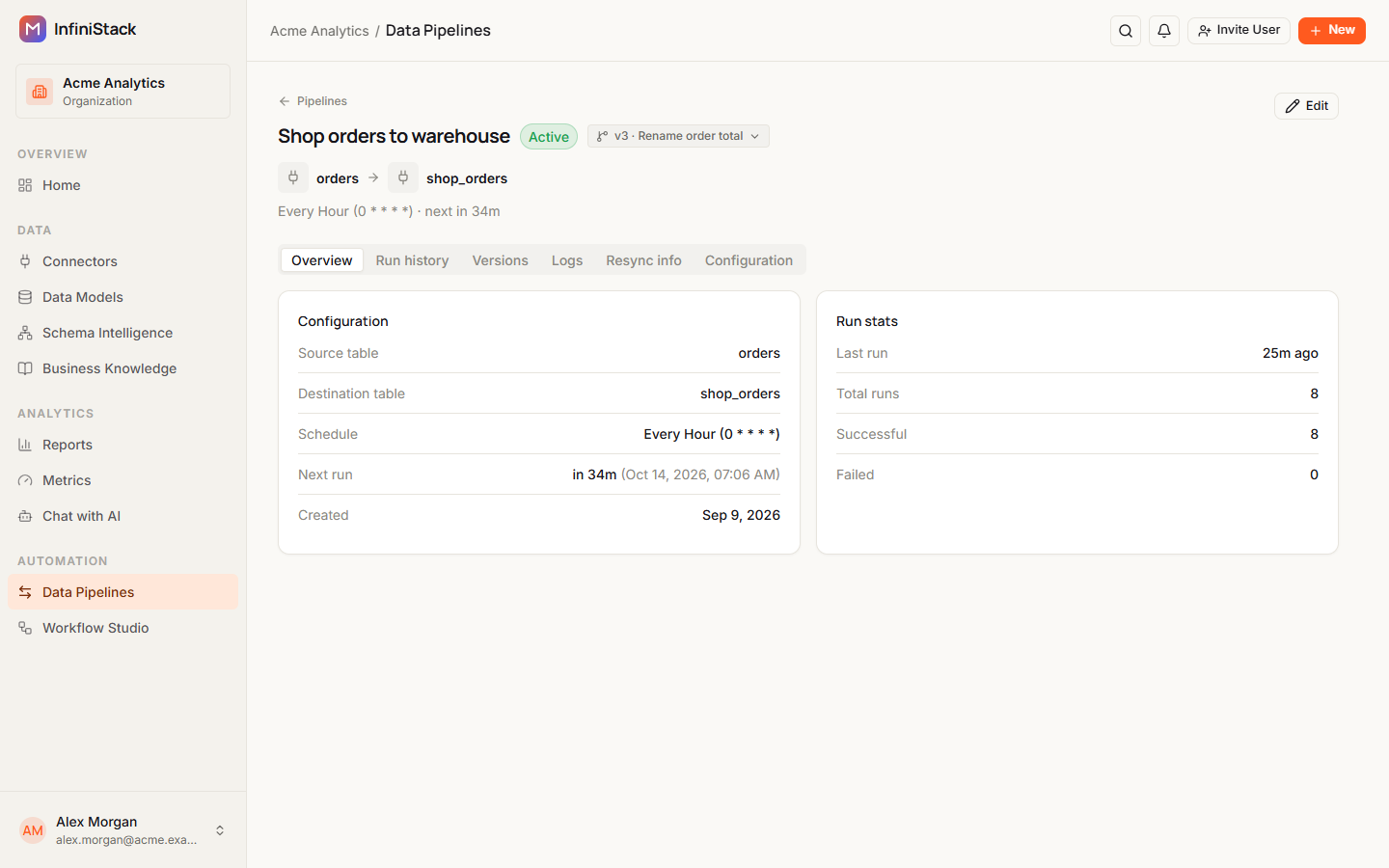Click the pencil icon on Edit
The image size is (1389, 868).
click(1293, 106)
